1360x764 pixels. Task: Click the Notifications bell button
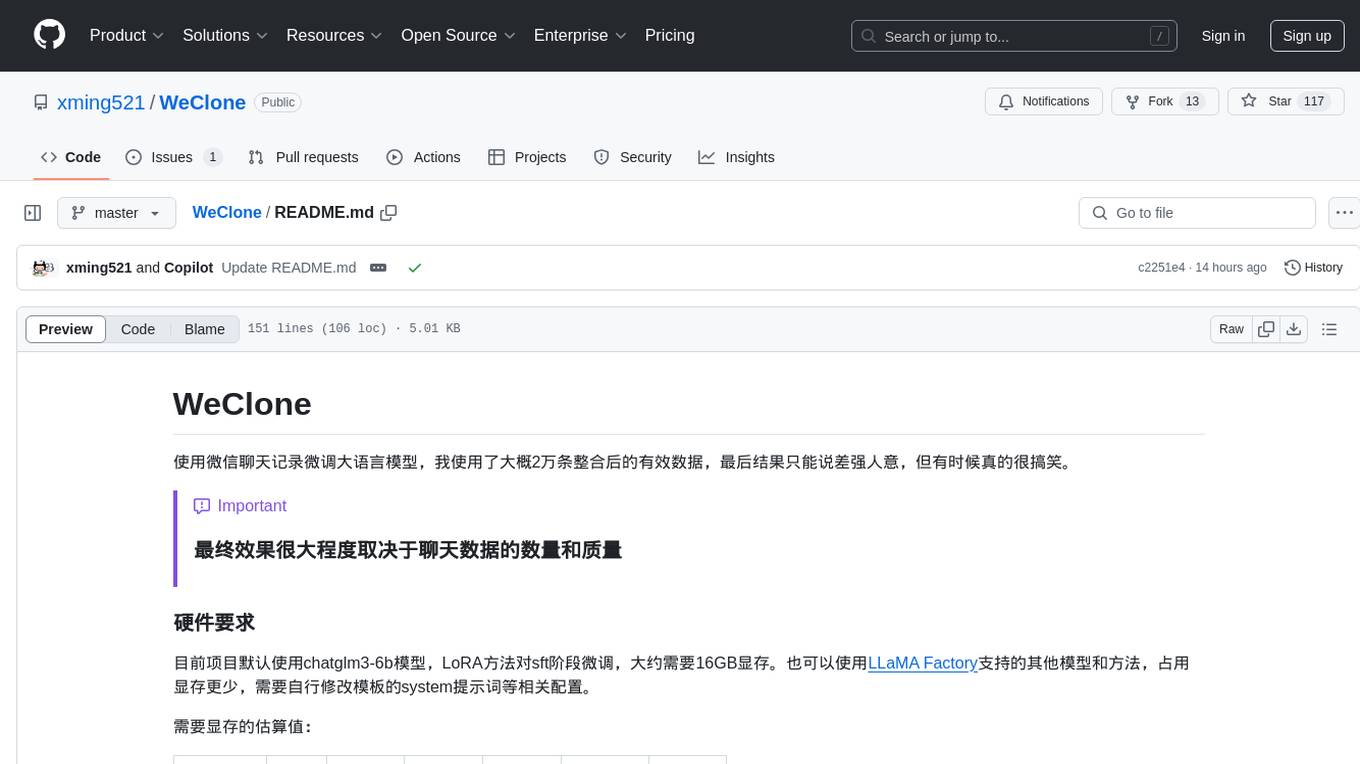[1044, 102]
